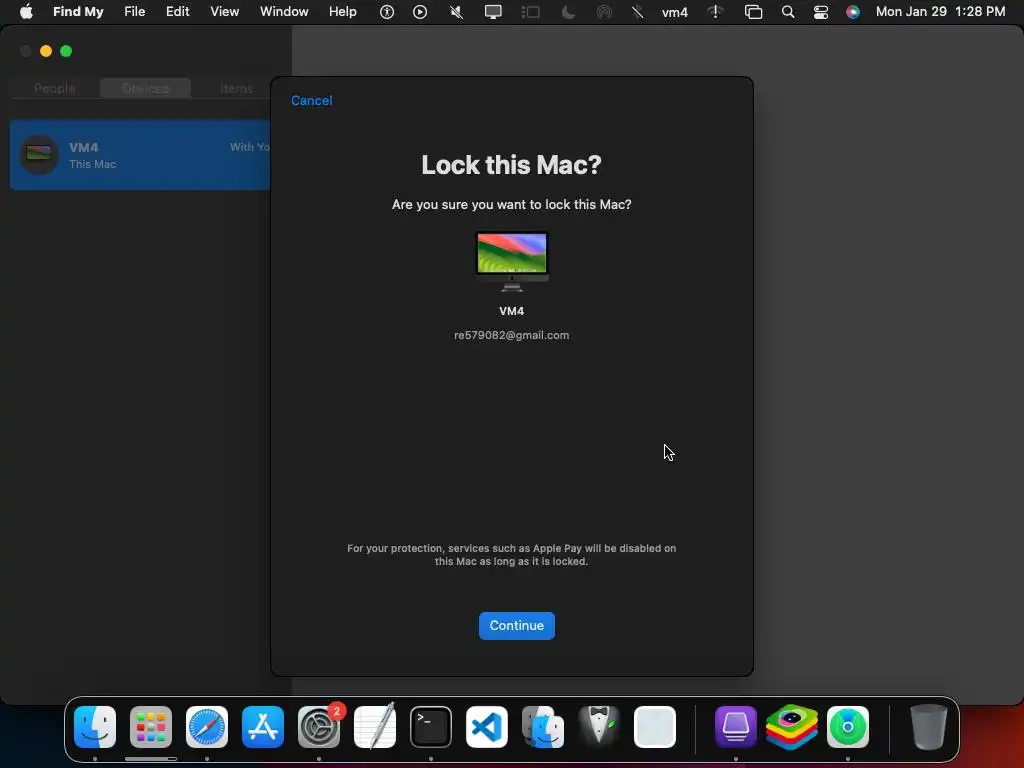Open TextEdit from the Dock

[375, 727]
